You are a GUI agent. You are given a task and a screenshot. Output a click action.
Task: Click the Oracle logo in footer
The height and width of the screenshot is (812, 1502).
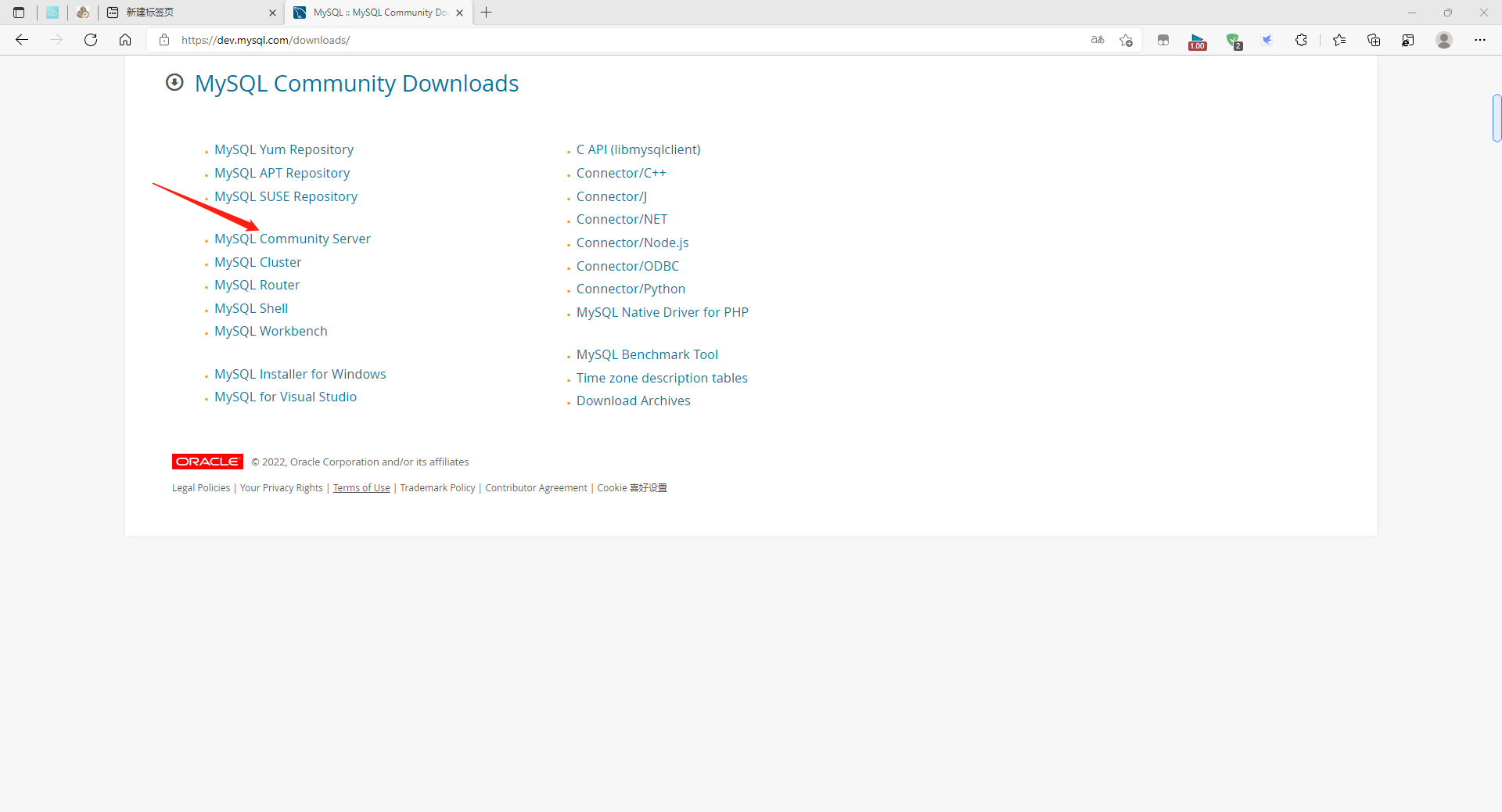[x=207, y=462]
